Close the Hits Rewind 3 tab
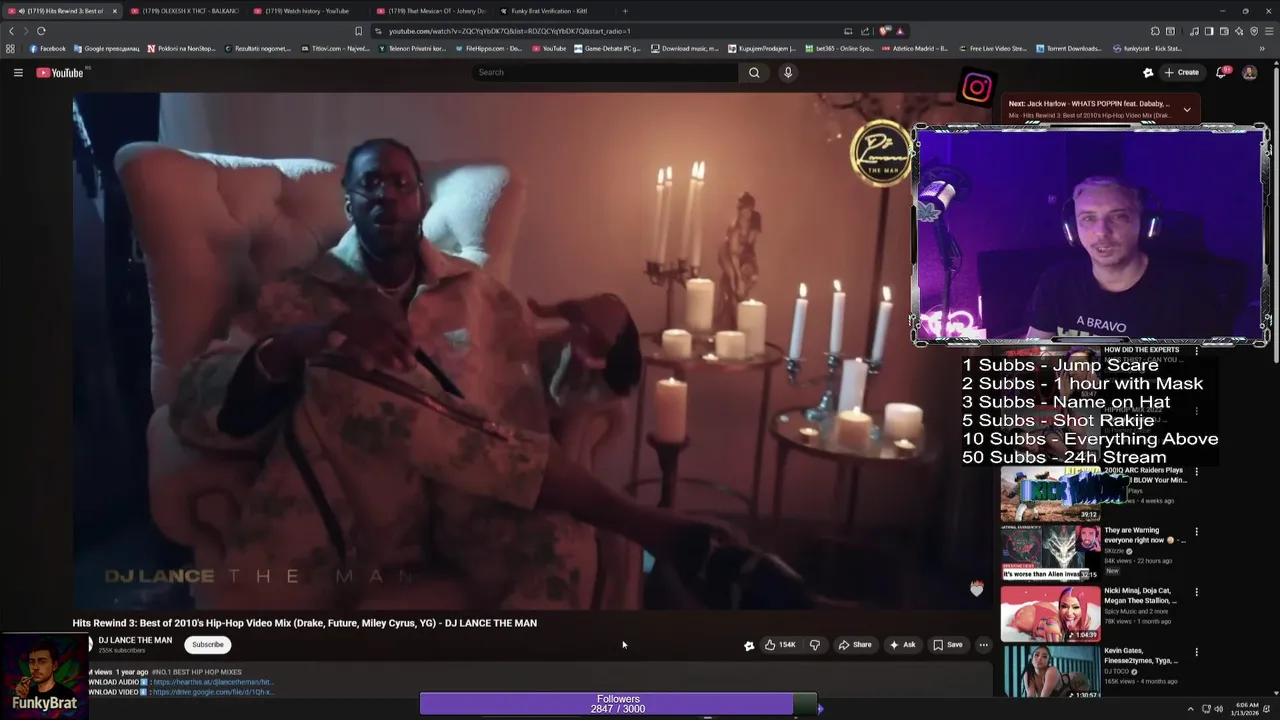This screenshot has height=720, width=1280. (x=114, y=11)
